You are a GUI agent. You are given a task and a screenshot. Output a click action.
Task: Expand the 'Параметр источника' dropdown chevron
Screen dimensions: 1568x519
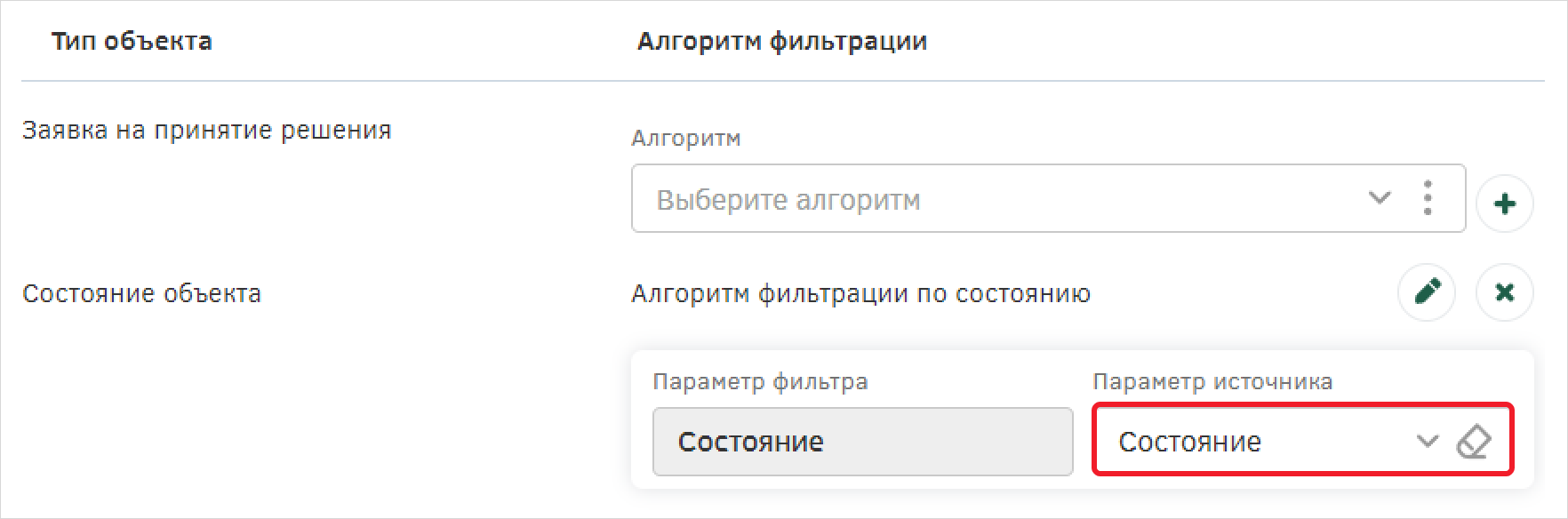tap(1427, 441)
